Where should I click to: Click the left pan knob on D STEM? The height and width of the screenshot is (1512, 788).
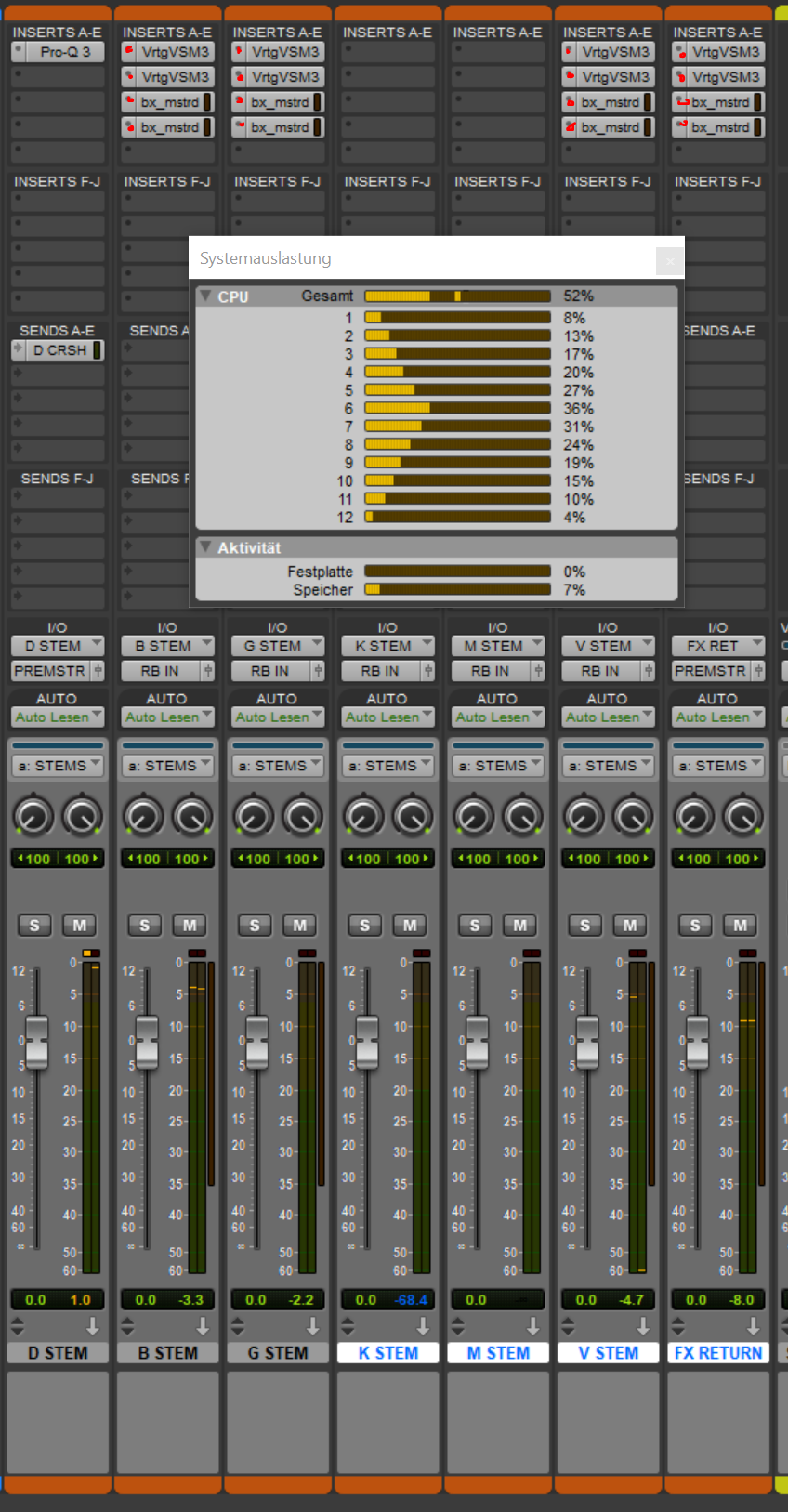[33, 817]
